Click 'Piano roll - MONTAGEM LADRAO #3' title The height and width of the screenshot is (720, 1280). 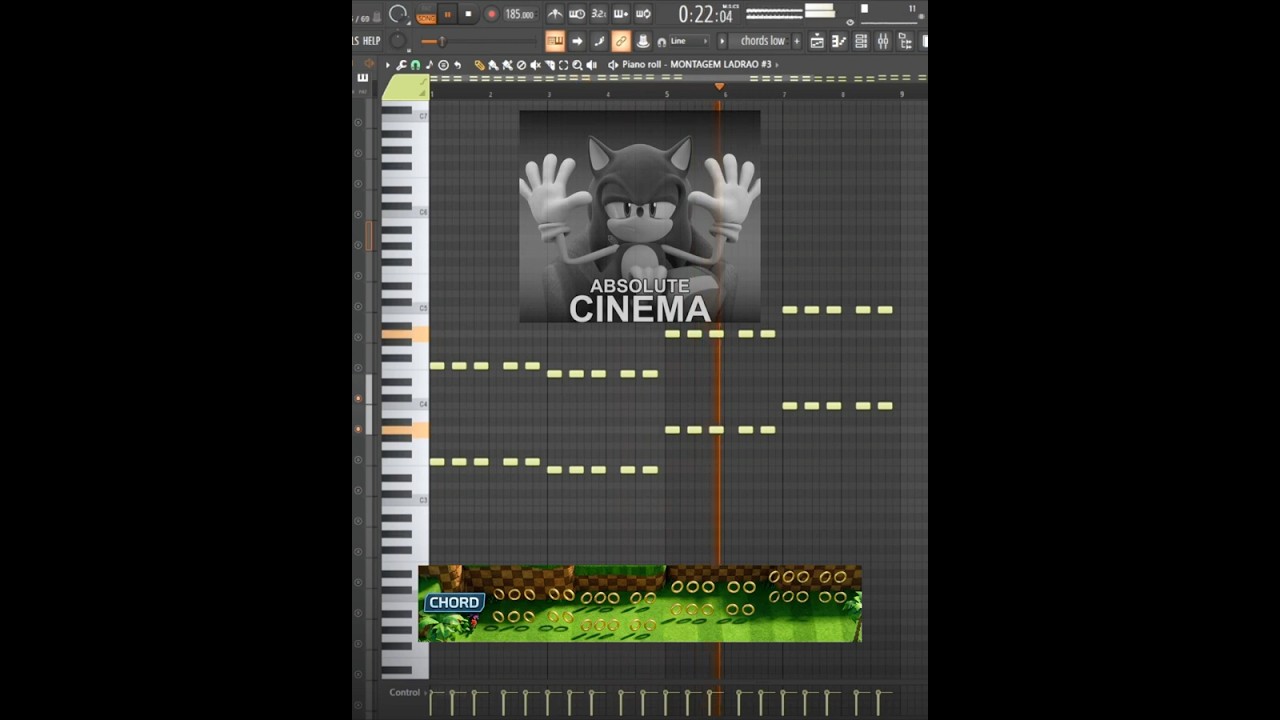pos(697,65)
